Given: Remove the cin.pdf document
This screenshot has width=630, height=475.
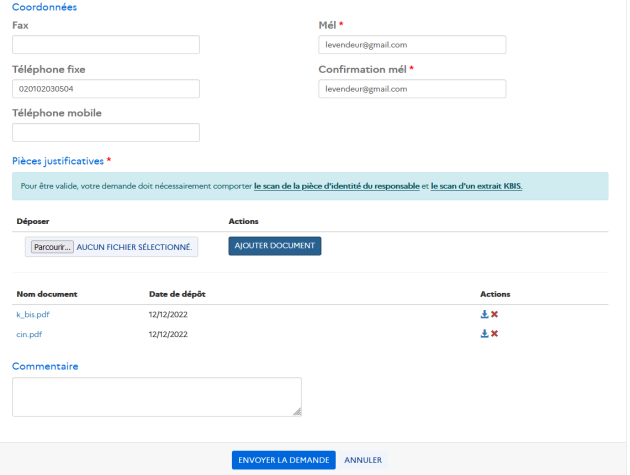Looking at the screenshot, I should [494, 333].
